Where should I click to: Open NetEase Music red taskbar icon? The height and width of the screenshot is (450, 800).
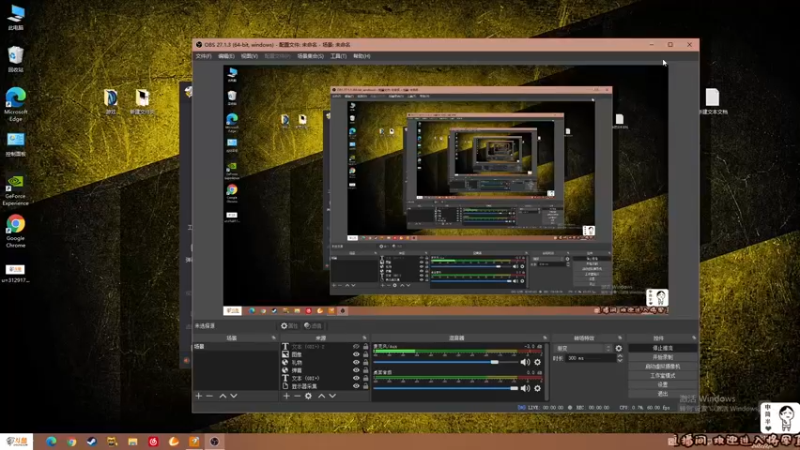153,441
